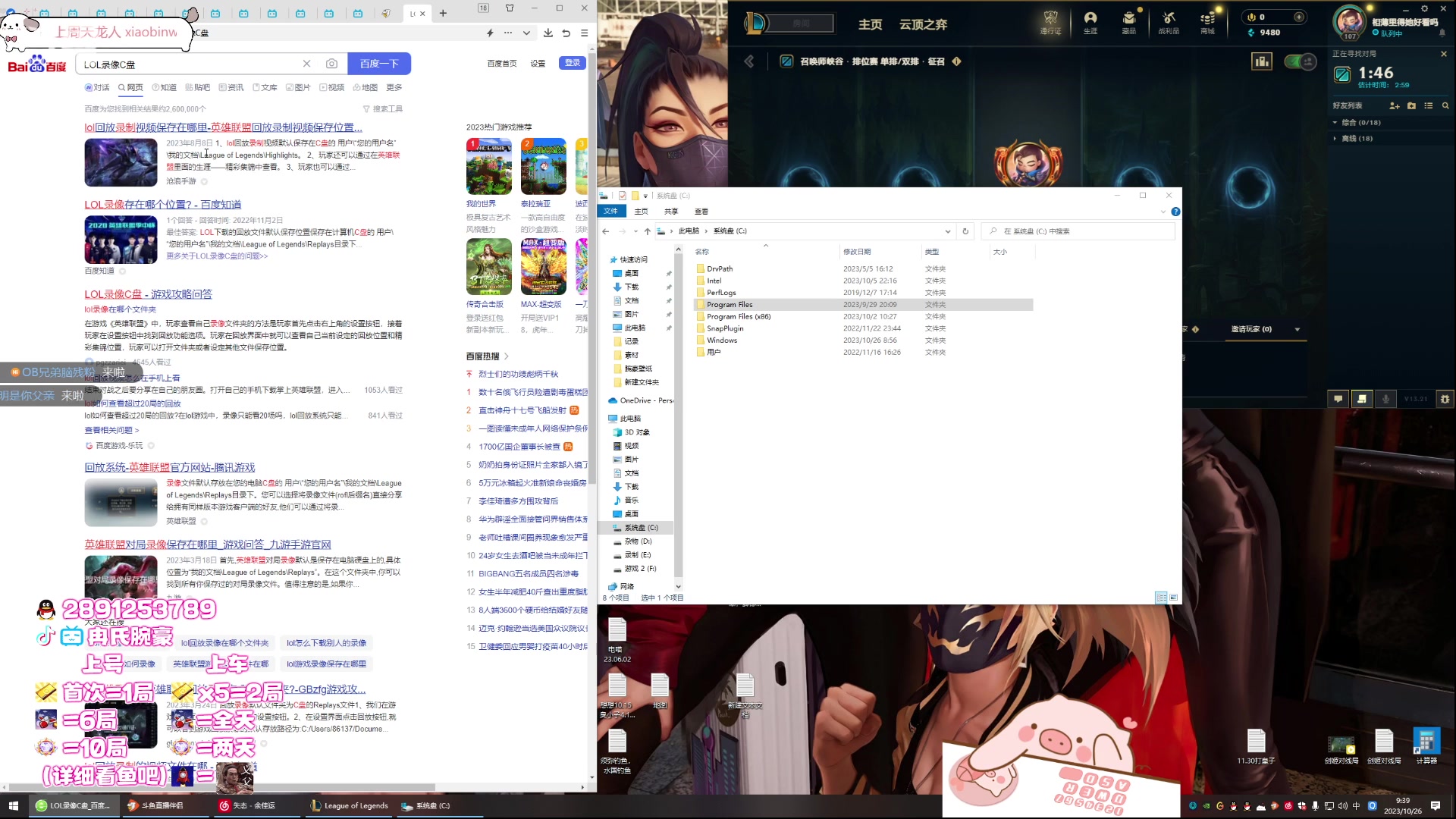
Task: Open the 更多 category menu in Baidu
Action: [394, 87]
